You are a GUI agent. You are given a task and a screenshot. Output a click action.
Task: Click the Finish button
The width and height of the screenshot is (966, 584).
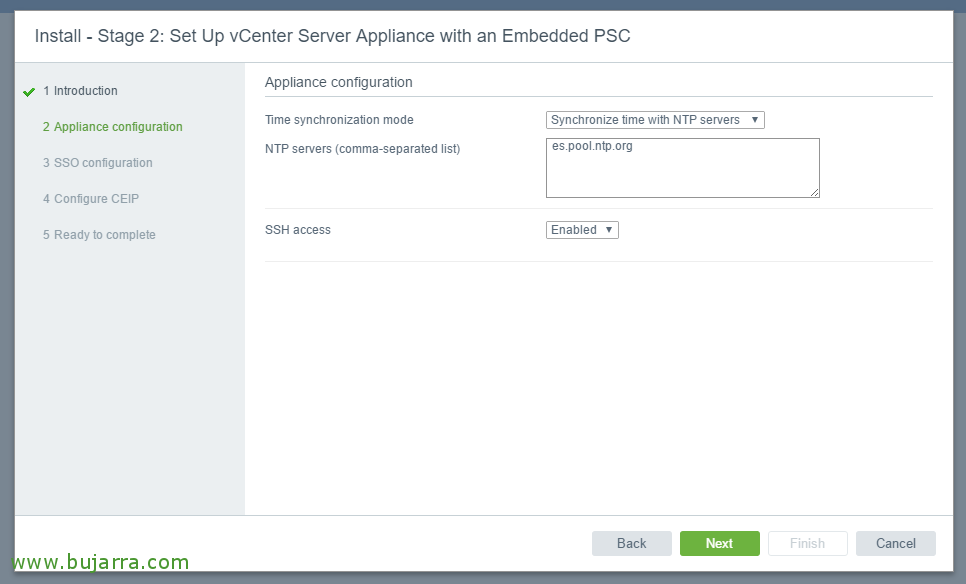pos(808,543)
